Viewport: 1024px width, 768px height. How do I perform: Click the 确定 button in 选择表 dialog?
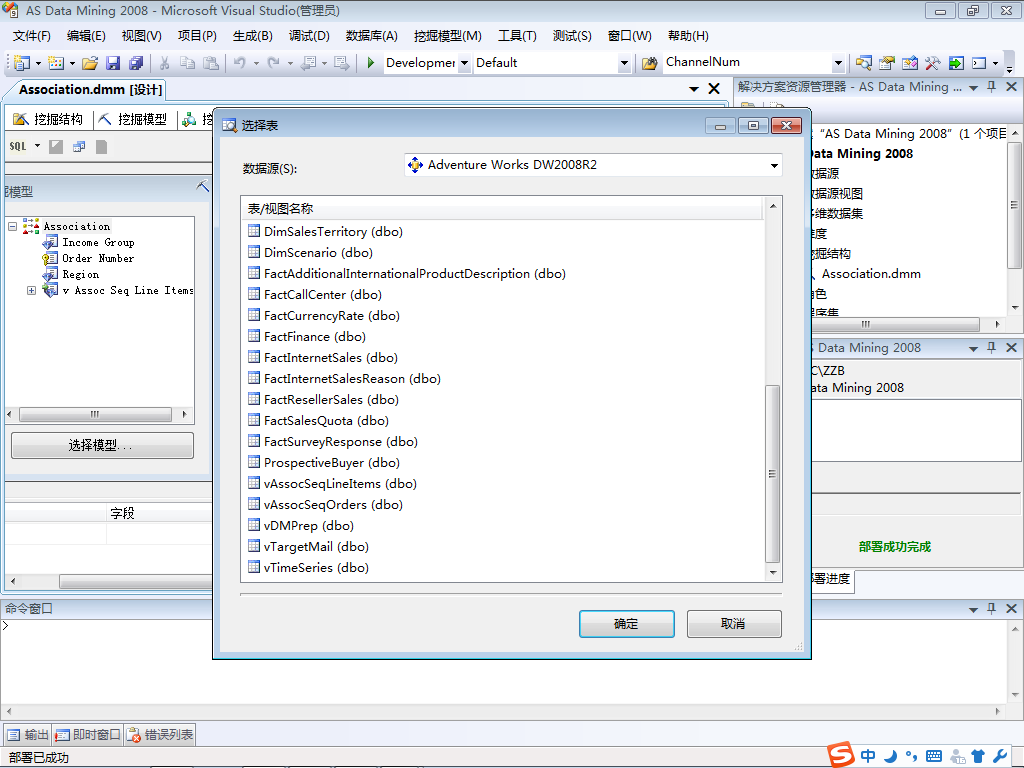[626, 624]
